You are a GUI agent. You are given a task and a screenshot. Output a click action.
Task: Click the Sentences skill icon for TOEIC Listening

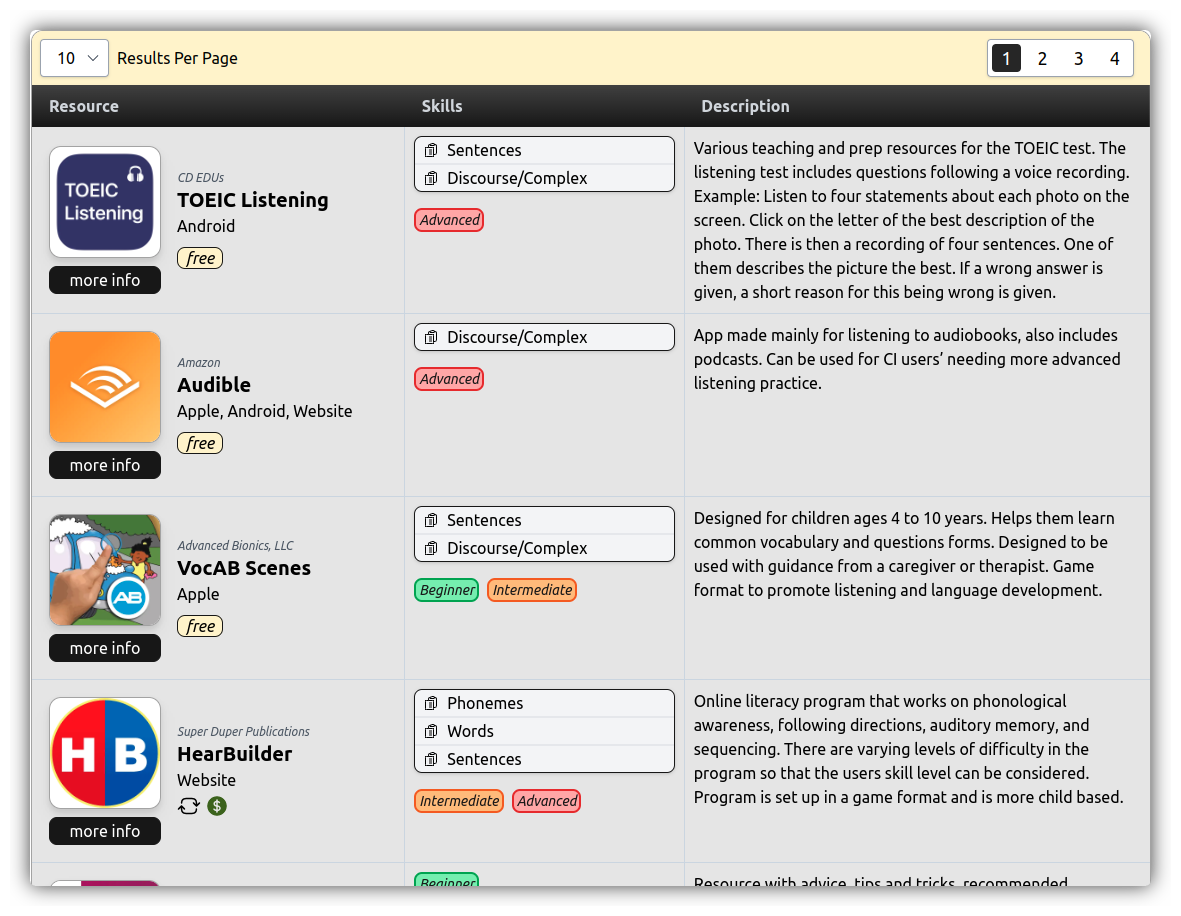(431, 150)
